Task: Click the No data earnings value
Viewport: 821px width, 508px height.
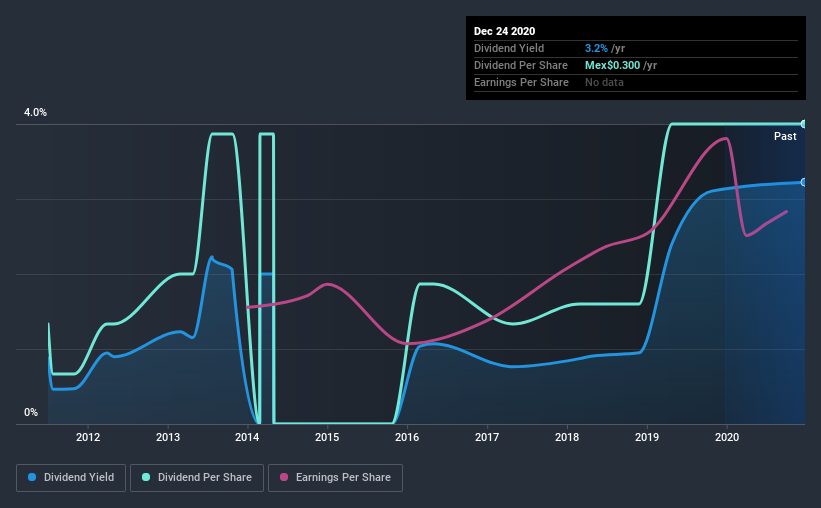Action: [x=604, y=82]
